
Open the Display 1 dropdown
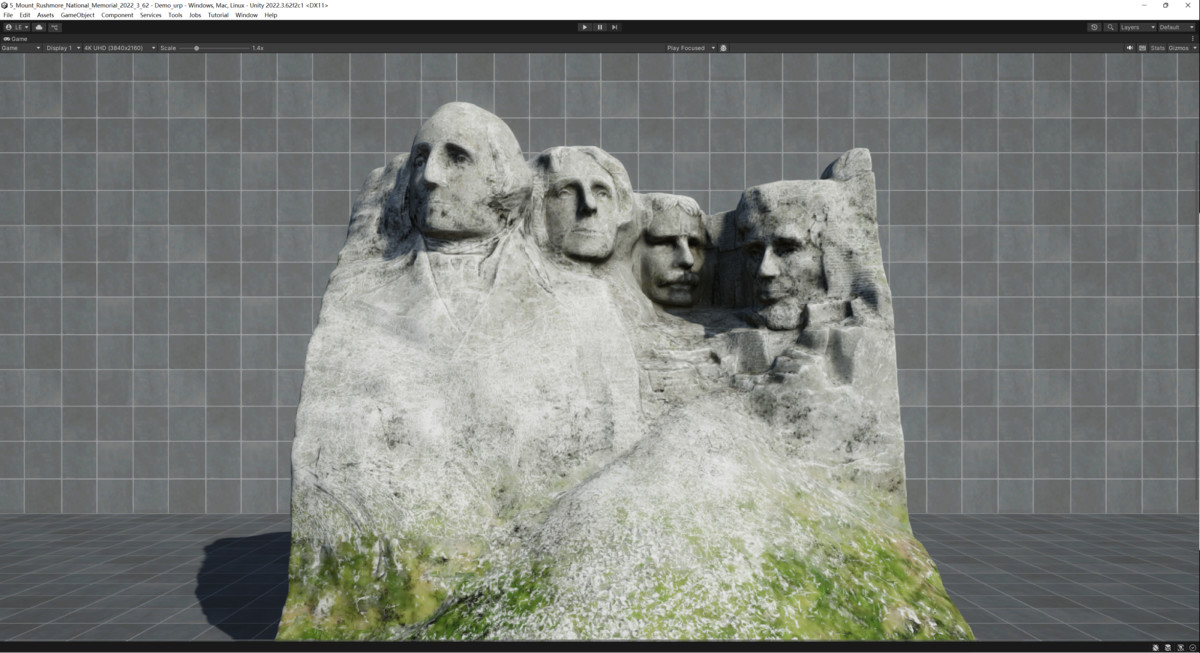click(62, 47)
